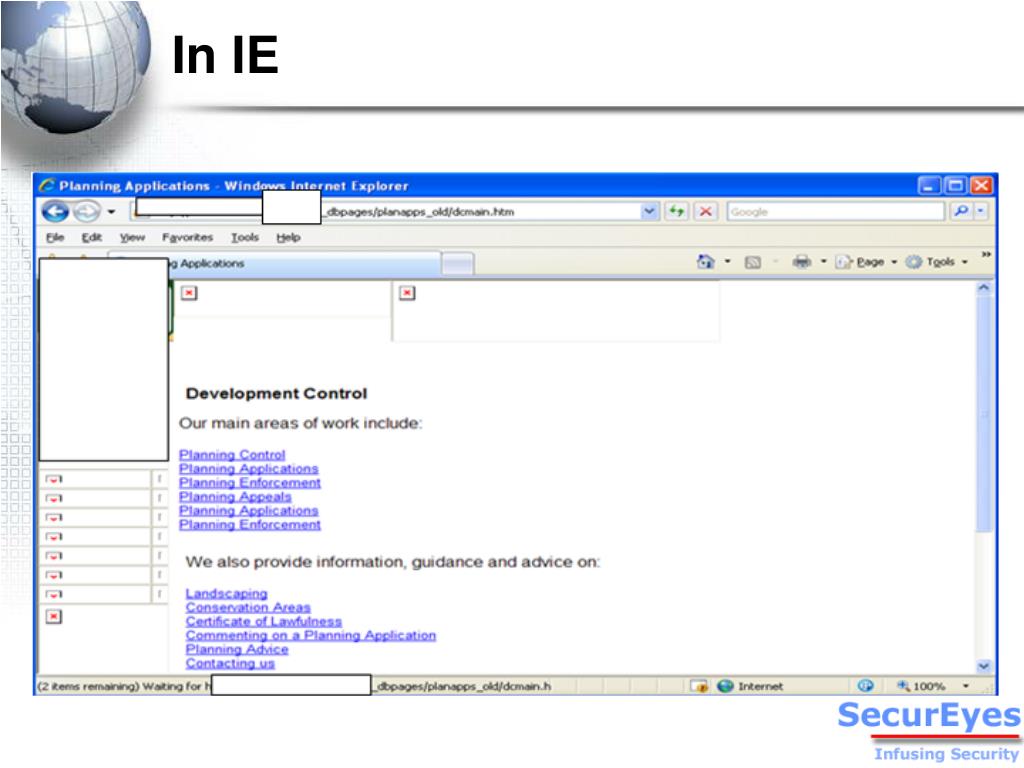Click the vertical scrollbar down arrow

click(984, 666)
